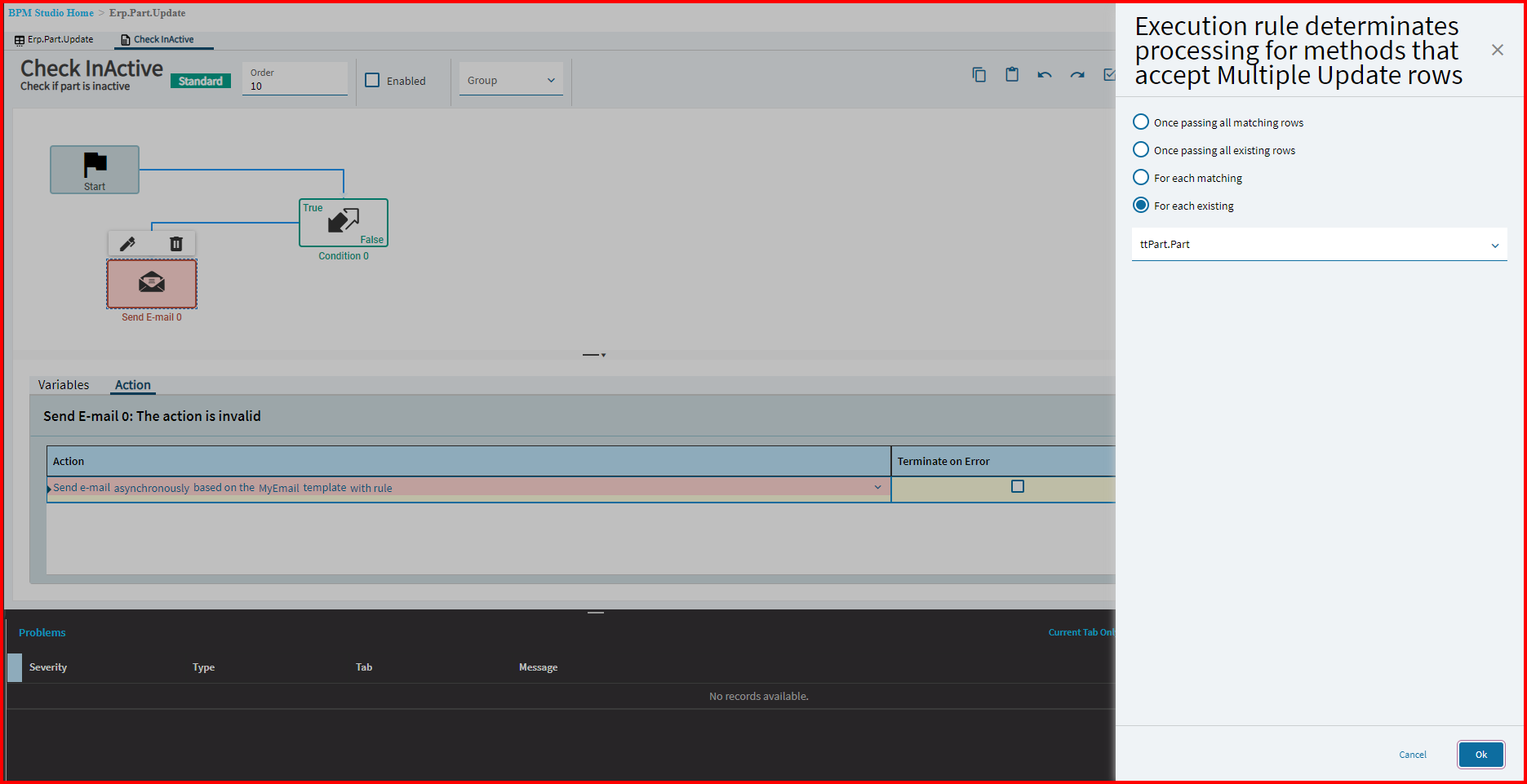The height and width of the screenshot is (784, 1527).
Task: Open the Action tab
Action: [x=132, y=385]
